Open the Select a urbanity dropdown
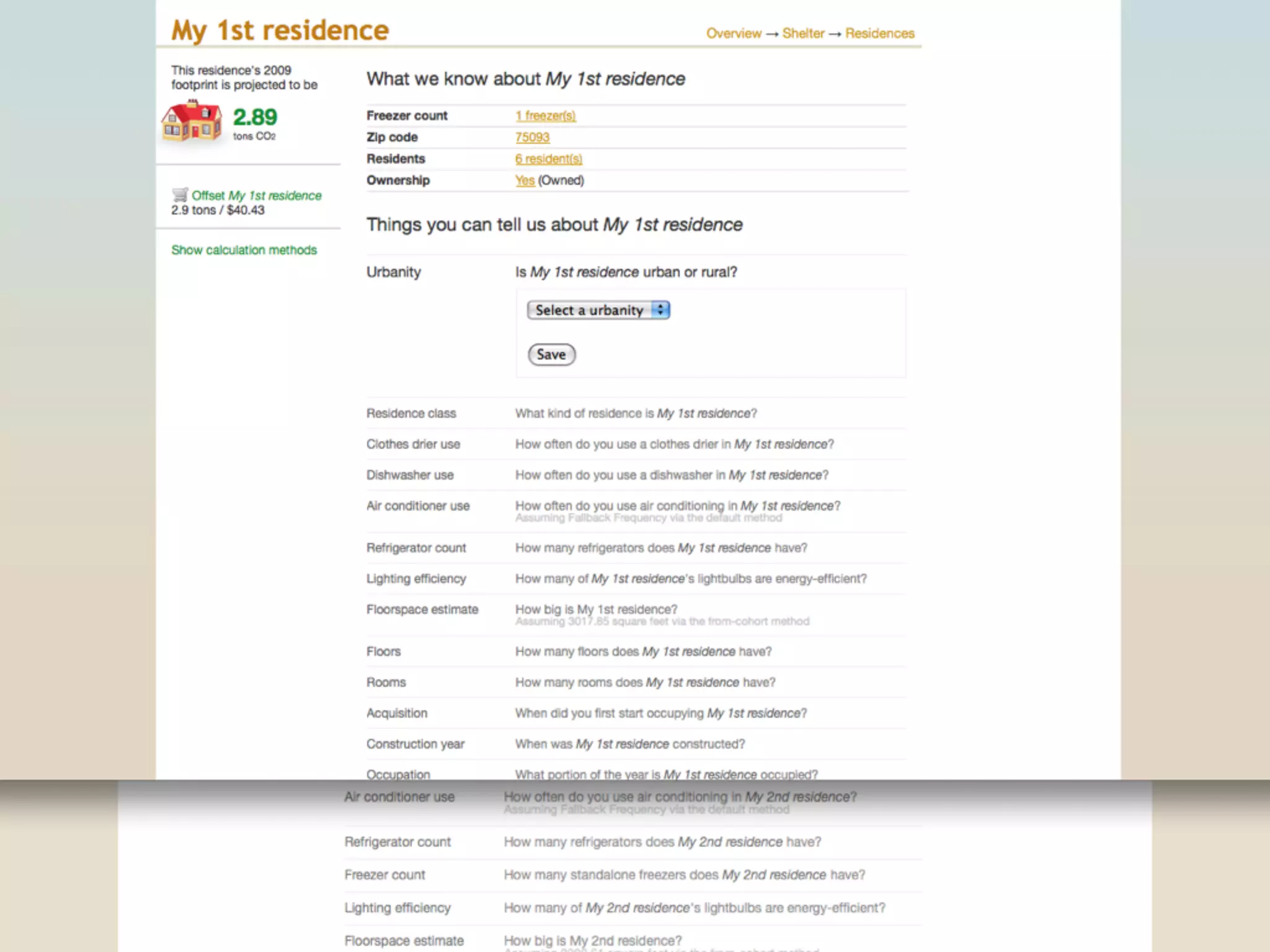This screenshot has height=952, width=1270. [x=598, y=310]
